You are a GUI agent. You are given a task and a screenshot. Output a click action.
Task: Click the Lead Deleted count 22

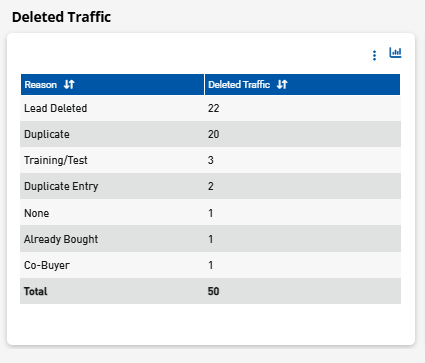click(213, 108)
